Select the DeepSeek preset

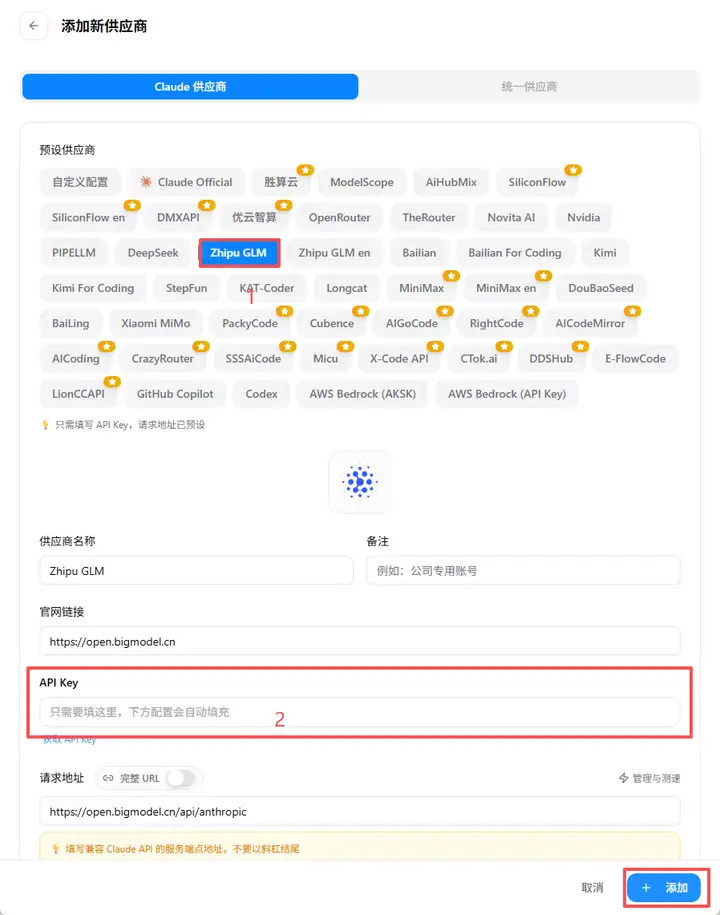click(x=153, y=253)
